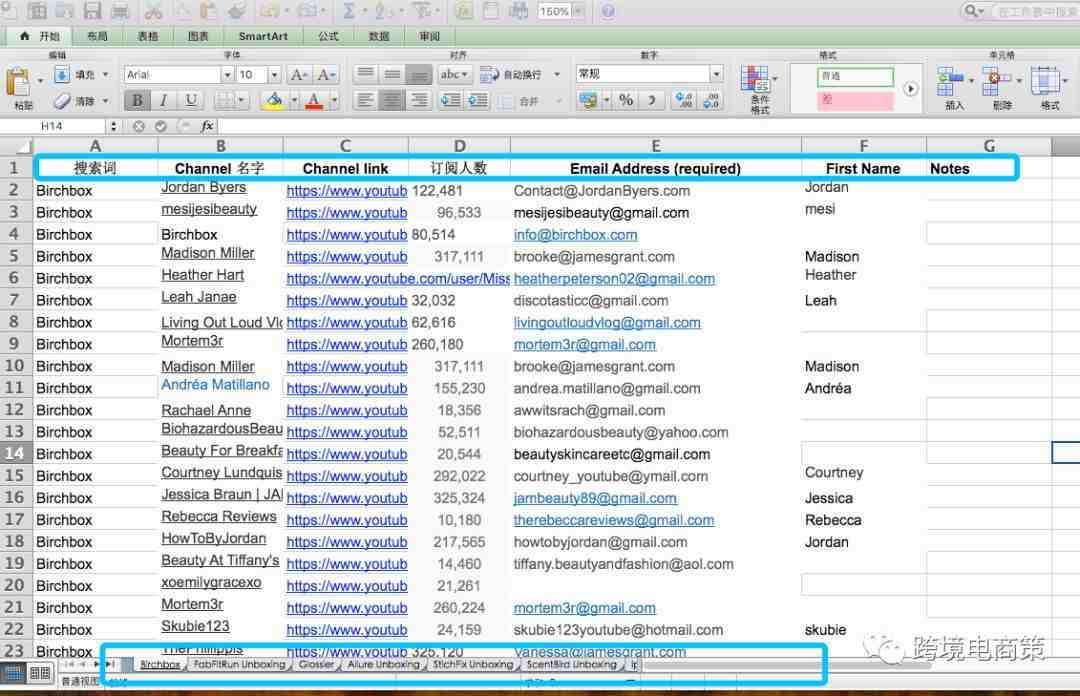The image size is (1080, 696).
Task: Align text to bottom of cell
Action: coord(419,74)
